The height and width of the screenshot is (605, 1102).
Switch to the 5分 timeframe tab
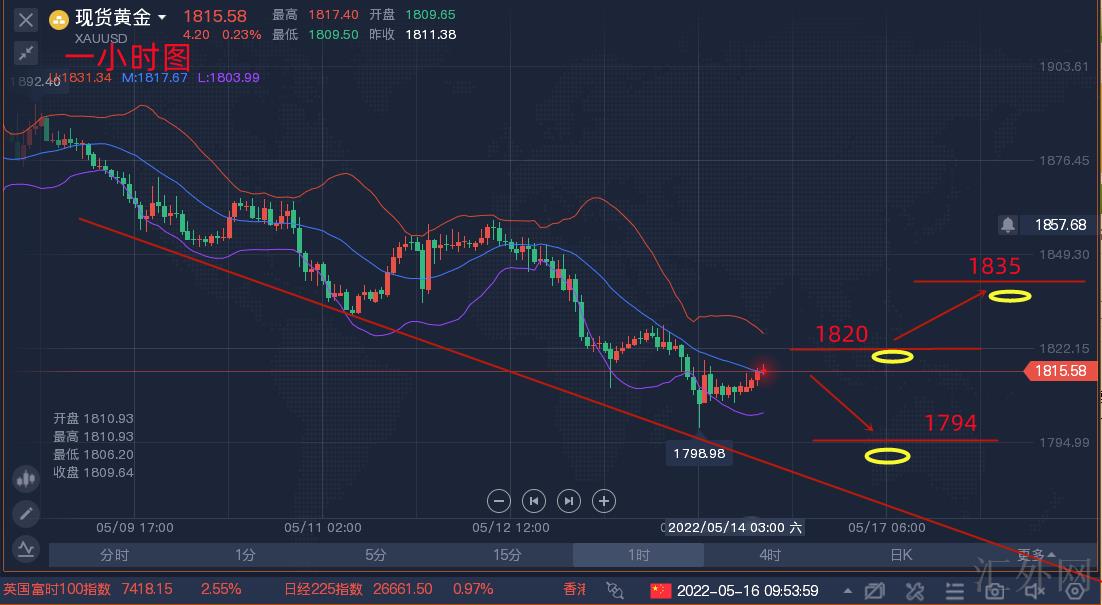pos(375,555)
